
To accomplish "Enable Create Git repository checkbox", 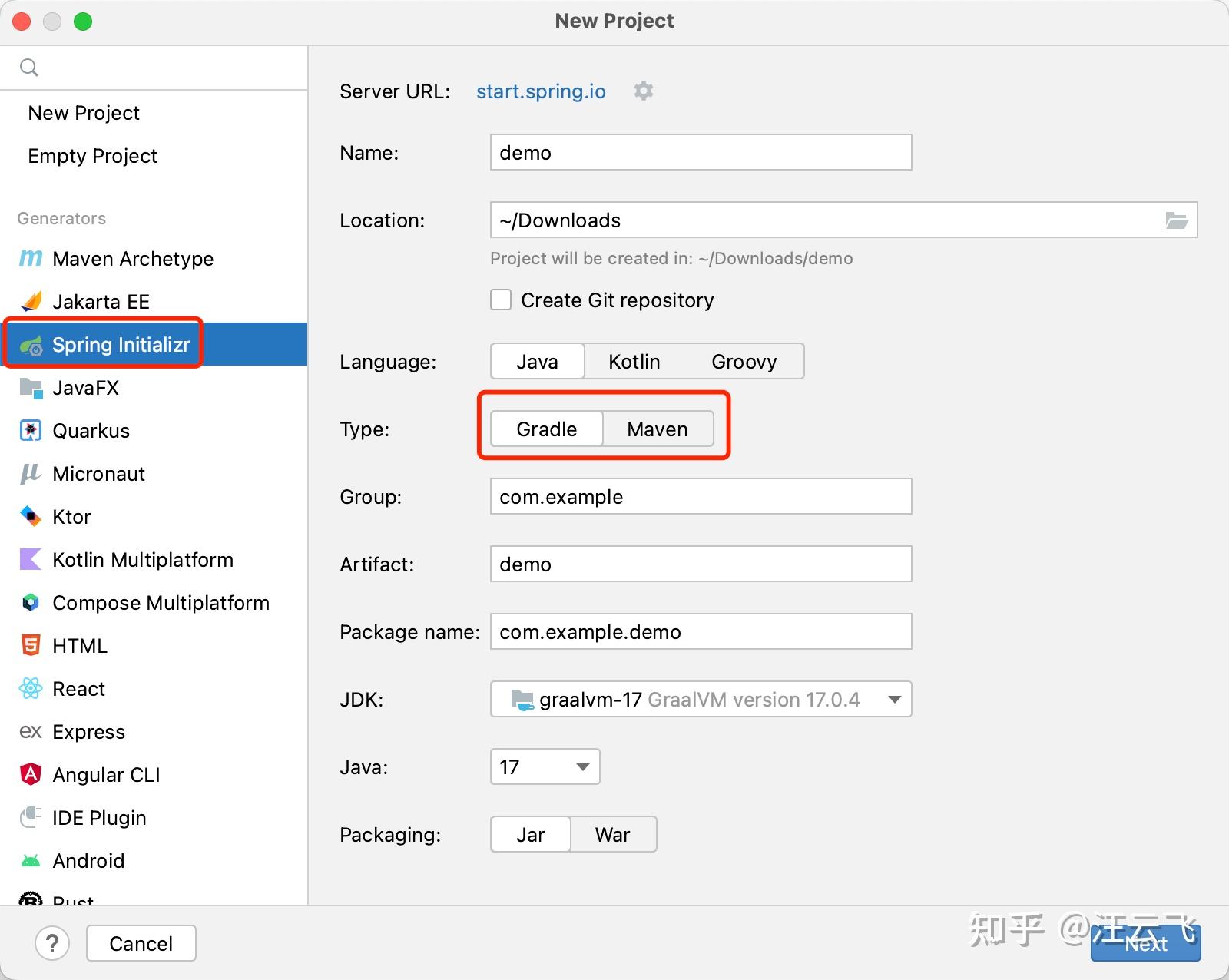I will 501,300.
